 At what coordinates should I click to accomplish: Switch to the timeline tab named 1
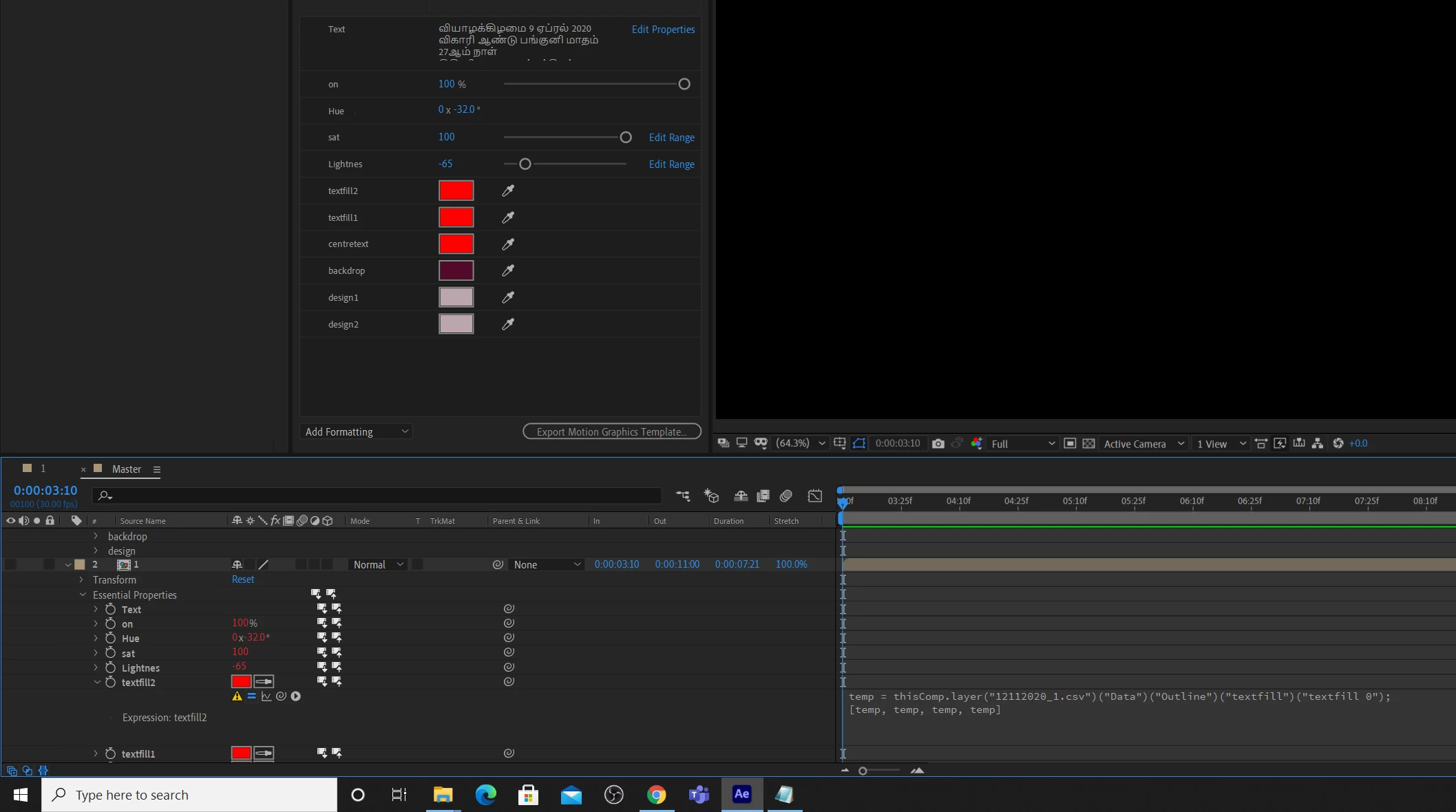click(x=42, y=469)
